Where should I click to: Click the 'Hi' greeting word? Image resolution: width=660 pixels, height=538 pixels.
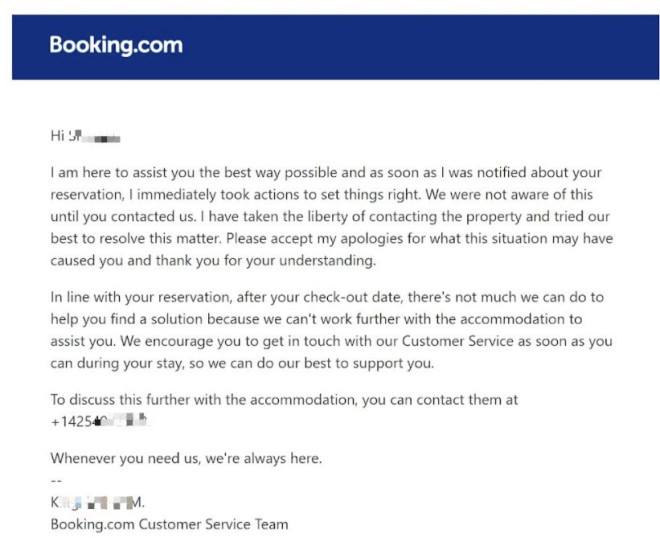(57, 136)
